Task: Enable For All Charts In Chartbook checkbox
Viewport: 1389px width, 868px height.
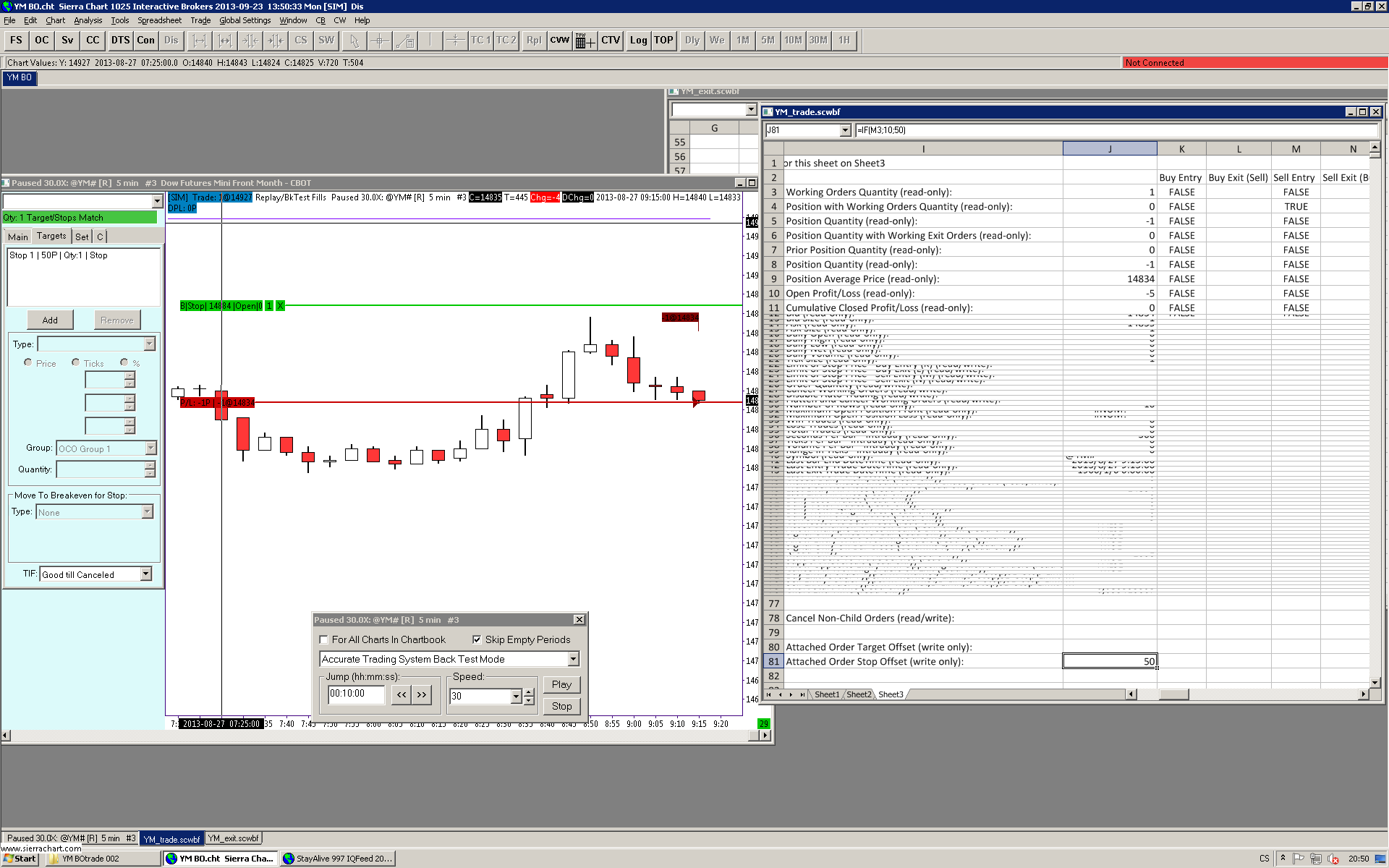Action: click(x=323, y=639)
